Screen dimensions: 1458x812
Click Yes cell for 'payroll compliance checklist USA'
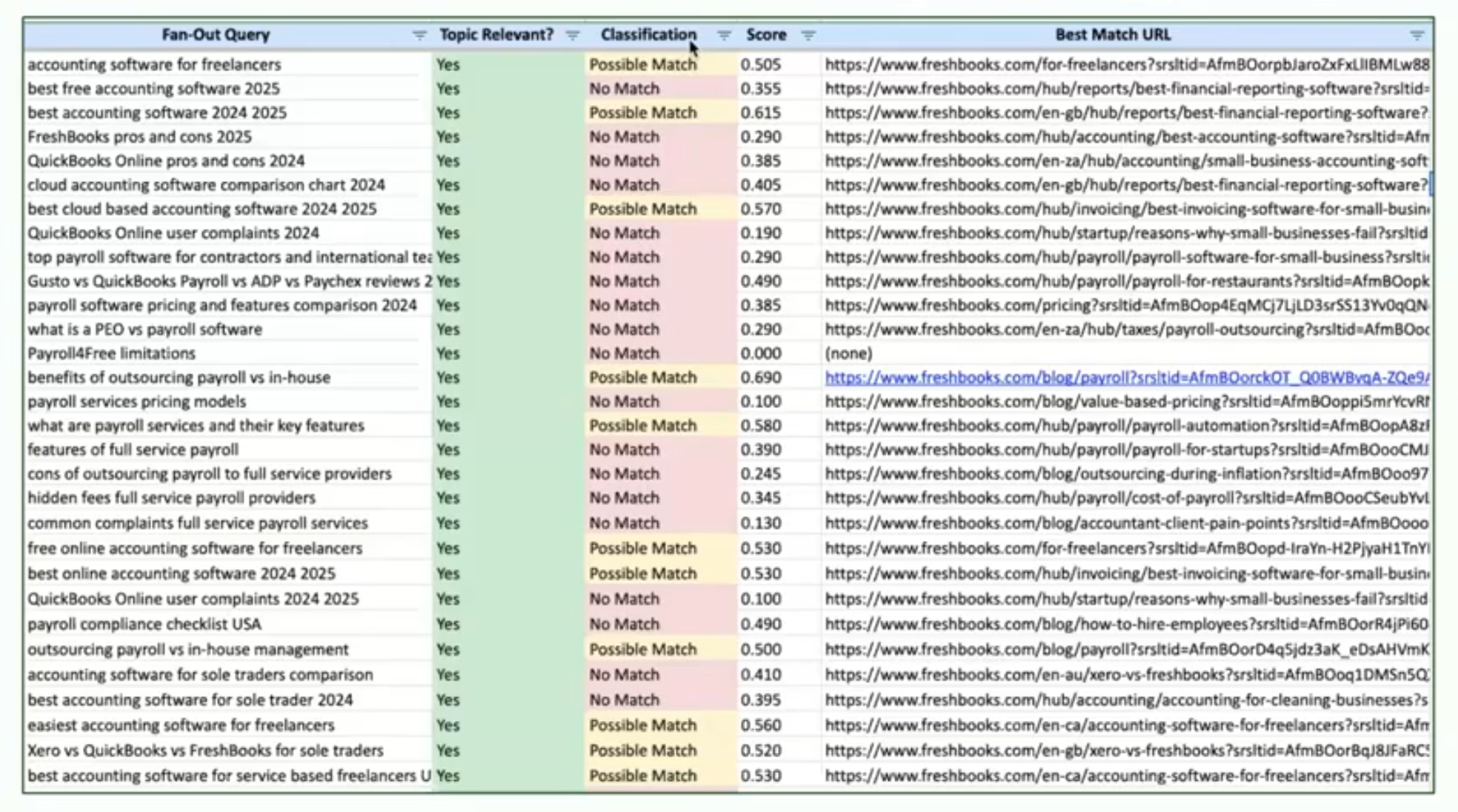point(448,625)
